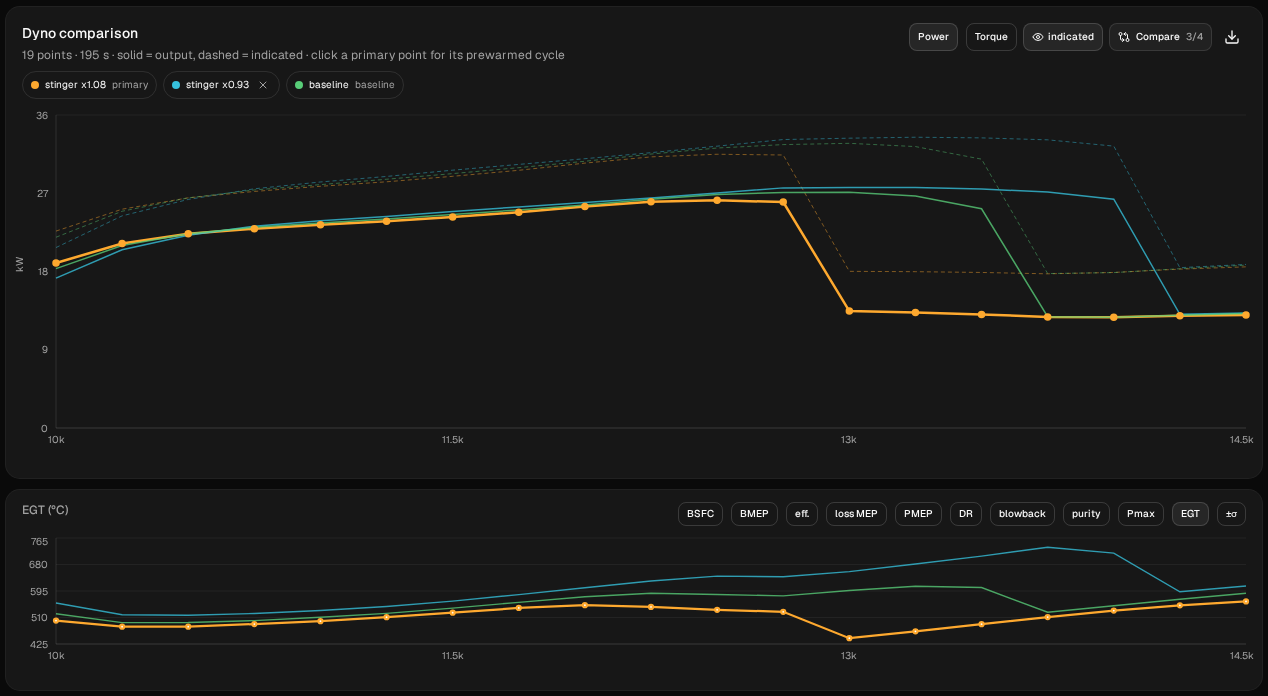Show the DR metric

coord(965,514)
